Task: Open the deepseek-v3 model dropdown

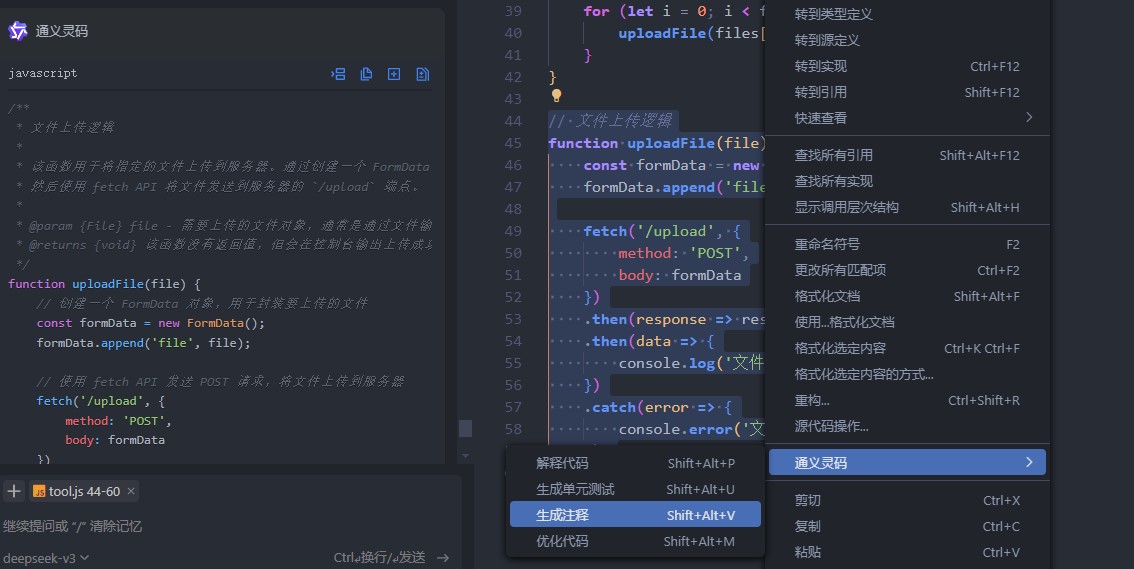Action: (x=46, y=557)
